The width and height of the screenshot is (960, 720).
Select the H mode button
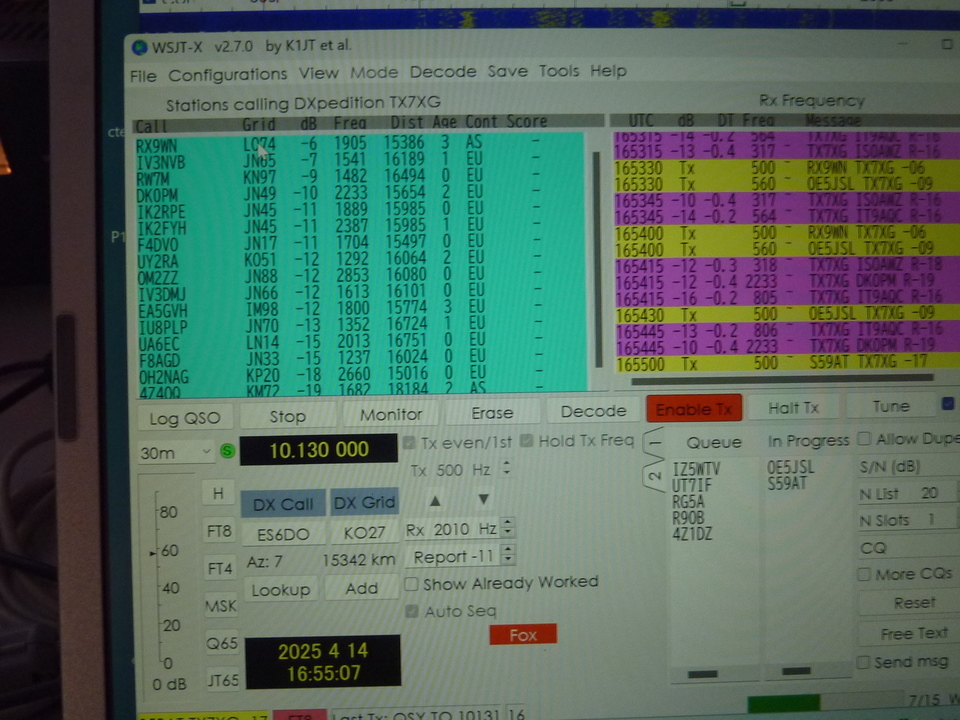pos(218,493)
